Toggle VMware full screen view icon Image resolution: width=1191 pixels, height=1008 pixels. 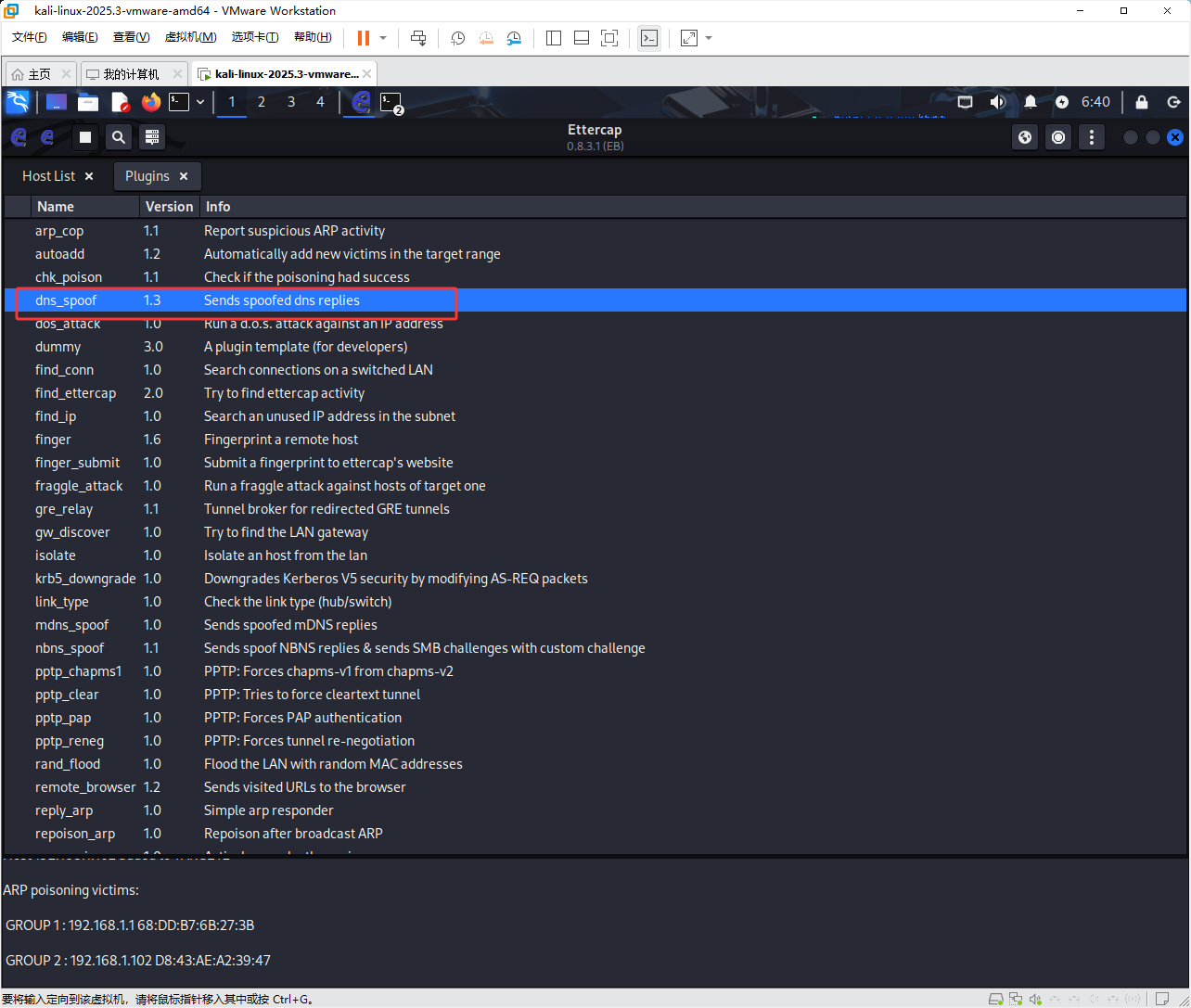coord(609,38)
